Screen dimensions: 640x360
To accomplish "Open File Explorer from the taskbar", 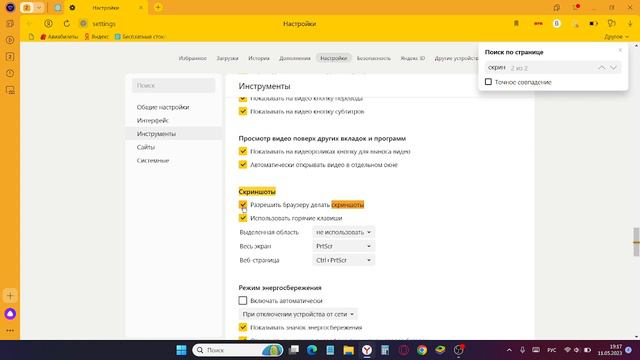I will 348,350.
